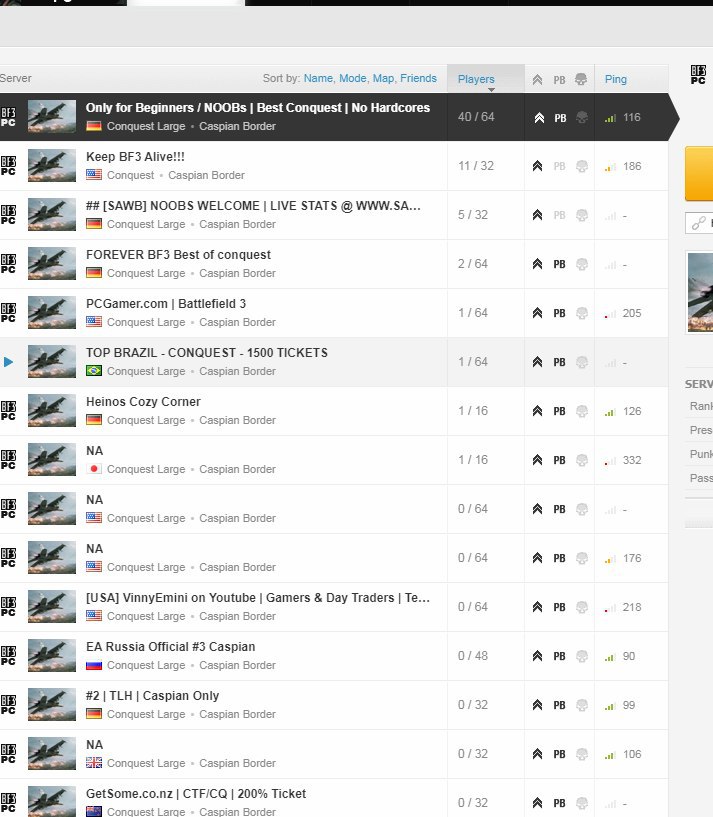Click Japan flag on the 1 / 16 NA server

pyautogui.click(x=94, y=468)
